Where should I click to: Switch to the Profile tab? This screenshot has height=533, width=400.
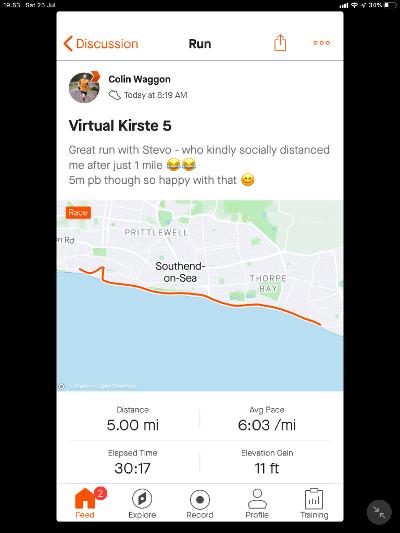(x=257, y=504)
